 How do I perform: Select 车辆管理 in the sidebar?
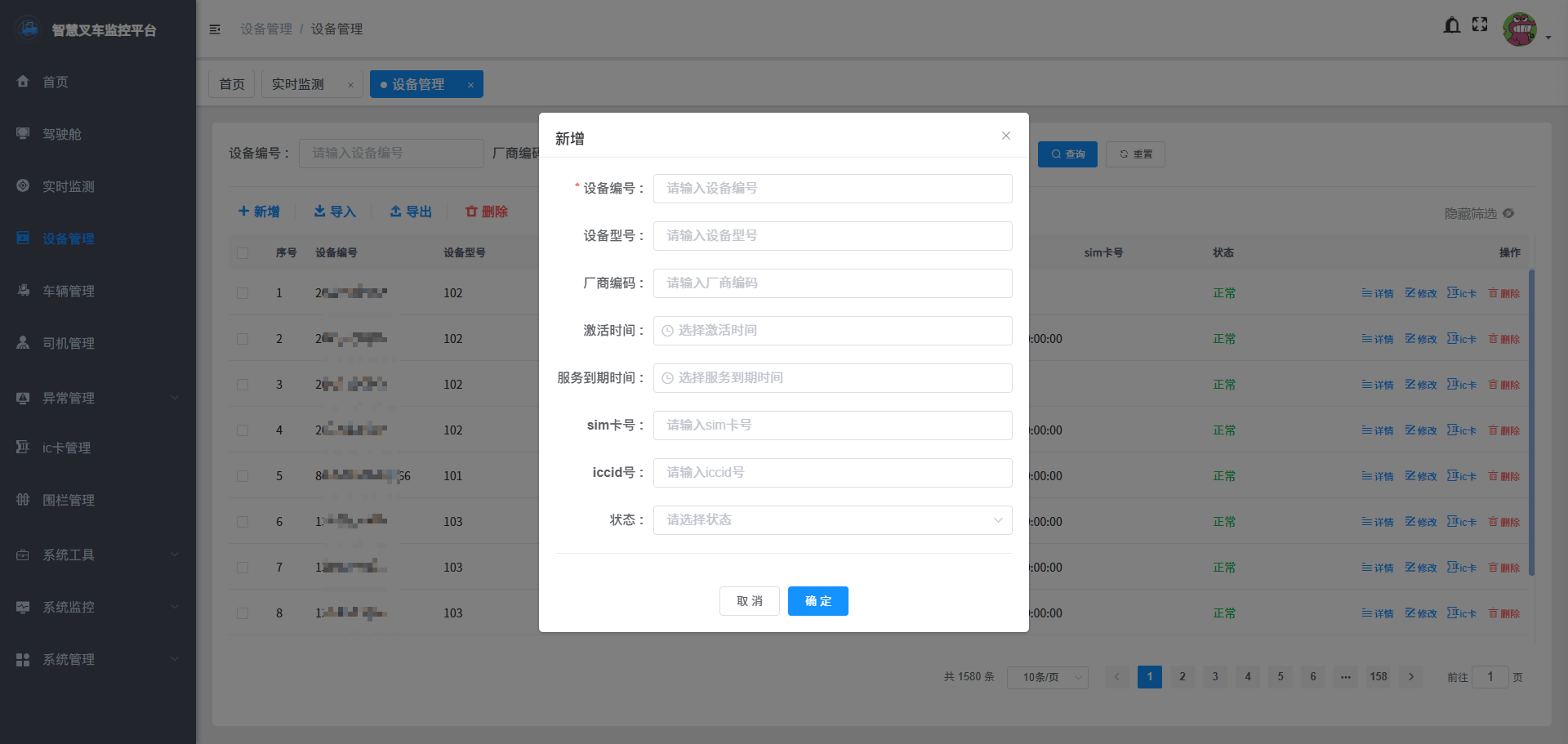pos(69,291)
